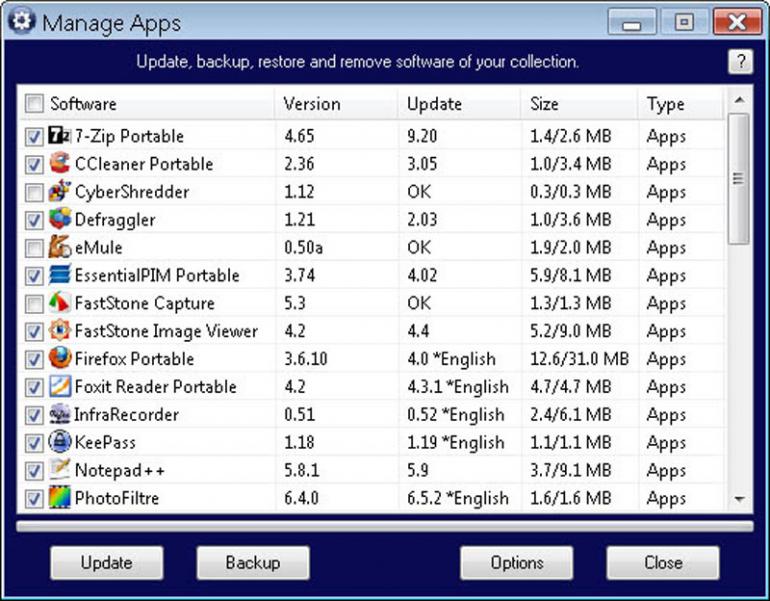The height and width of the screenshot is (601, 770).
Task: Click "6.5.2 *English" in PhotoFiltre row
Action: click(458, 498)
